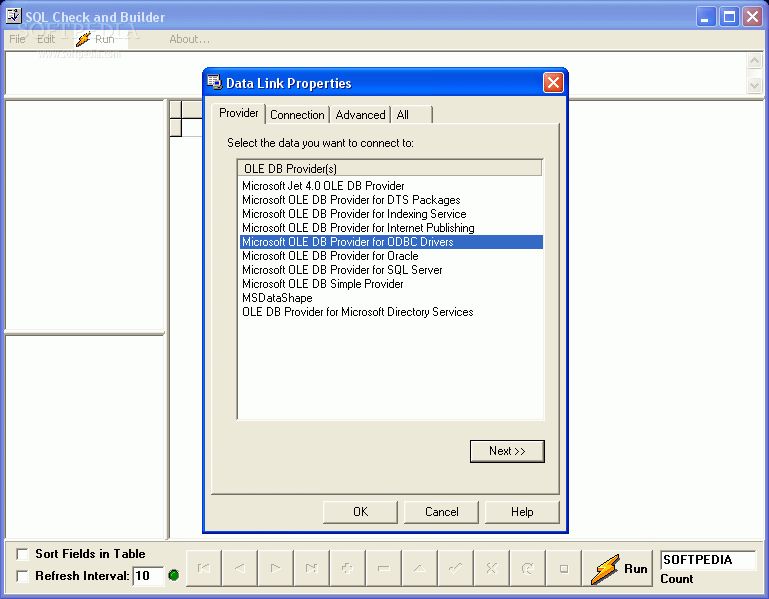
Task: Edit record with triangle navigator button
Action: pos(419,568)
